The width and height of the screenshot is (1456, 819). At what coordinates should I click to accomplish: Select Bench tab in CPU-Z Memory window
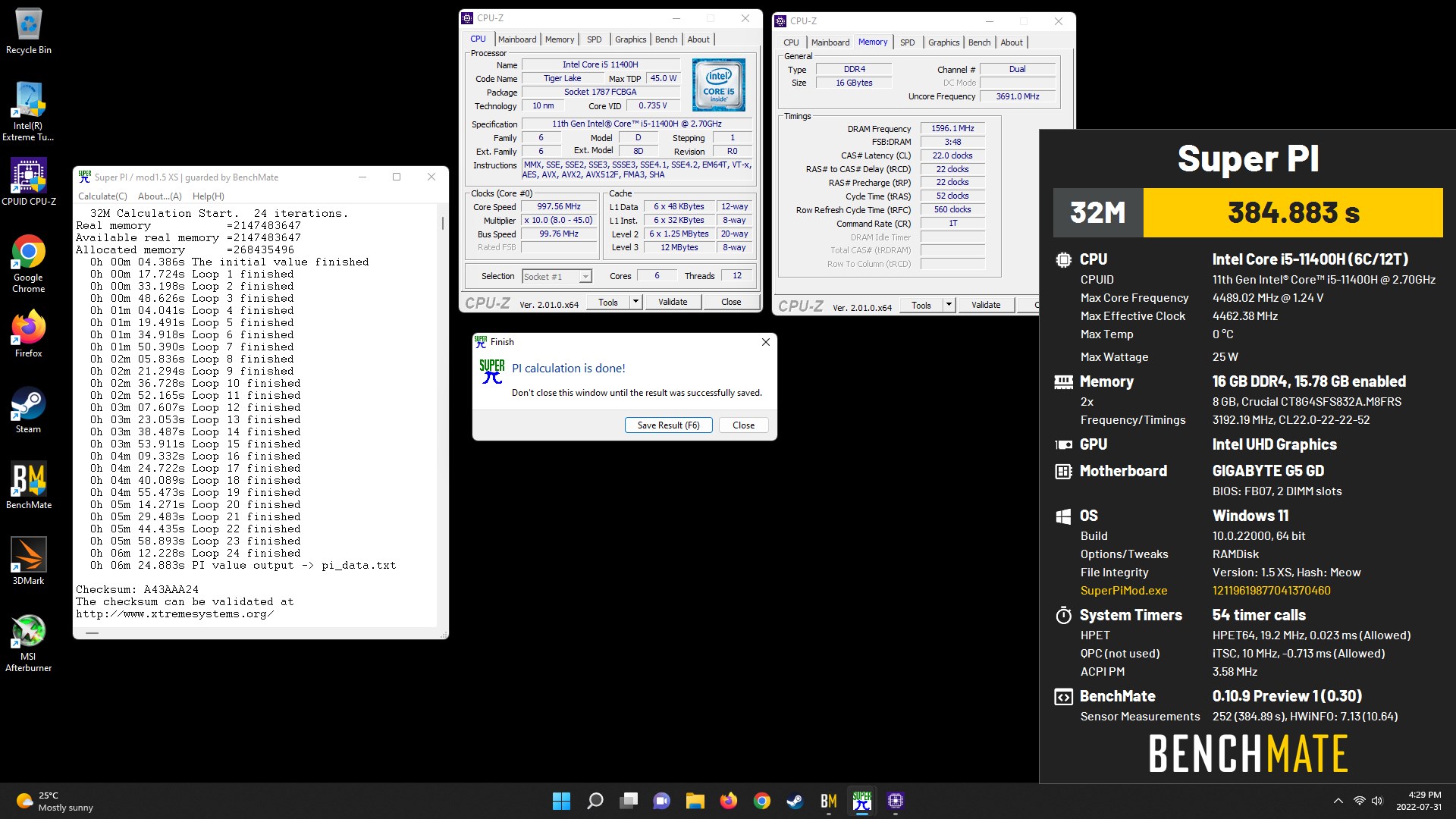tap(980, 42)
